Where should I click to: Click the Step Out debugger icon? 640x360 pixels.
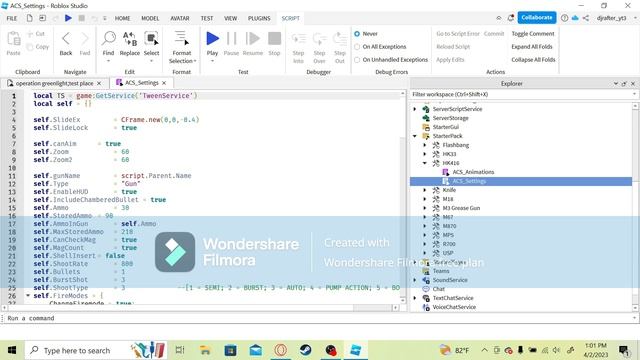point(340,39)
